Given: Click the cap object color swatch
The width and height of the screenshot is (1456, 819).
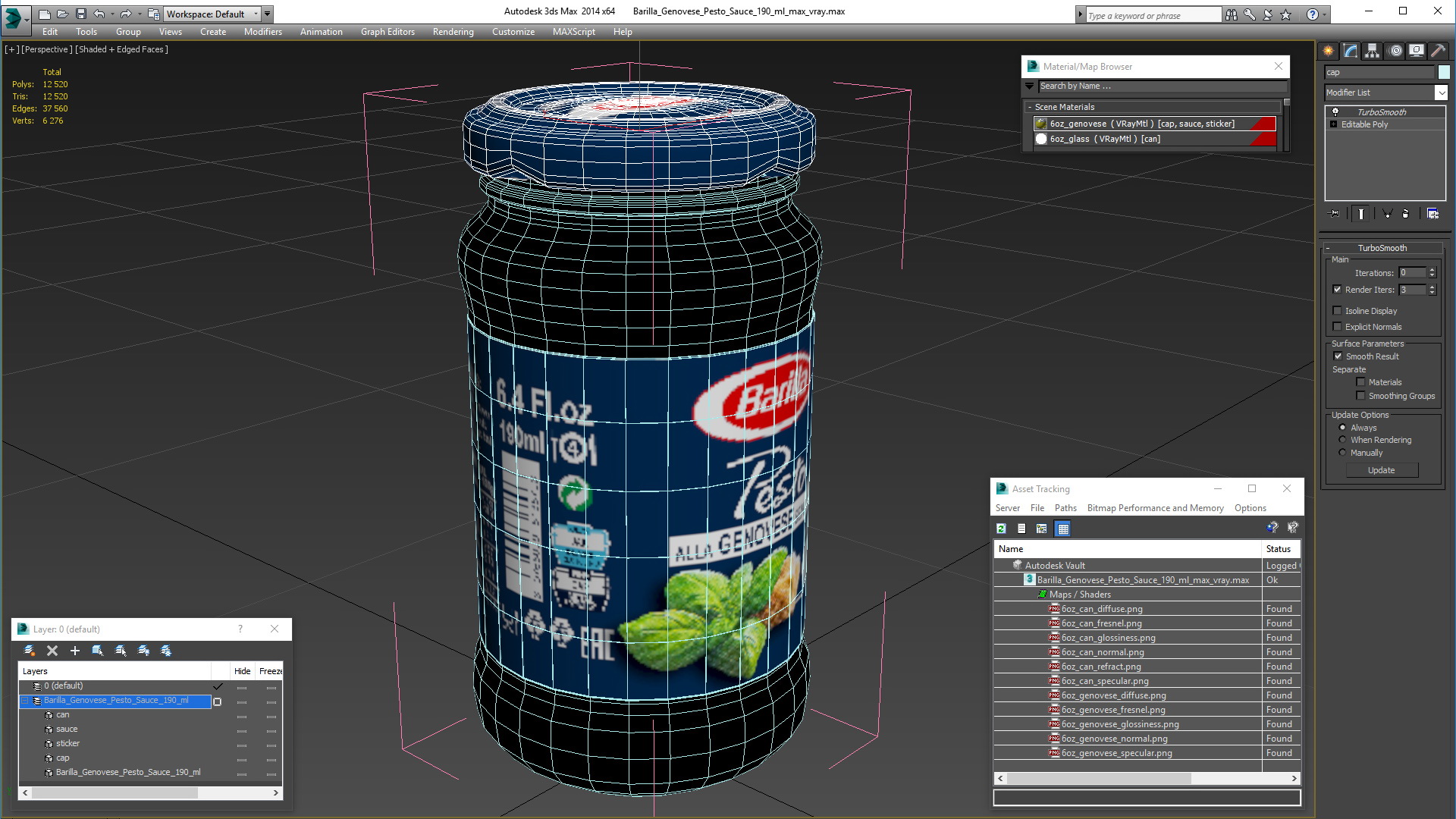Looking at the screenshot, I should pos(1444,72).
